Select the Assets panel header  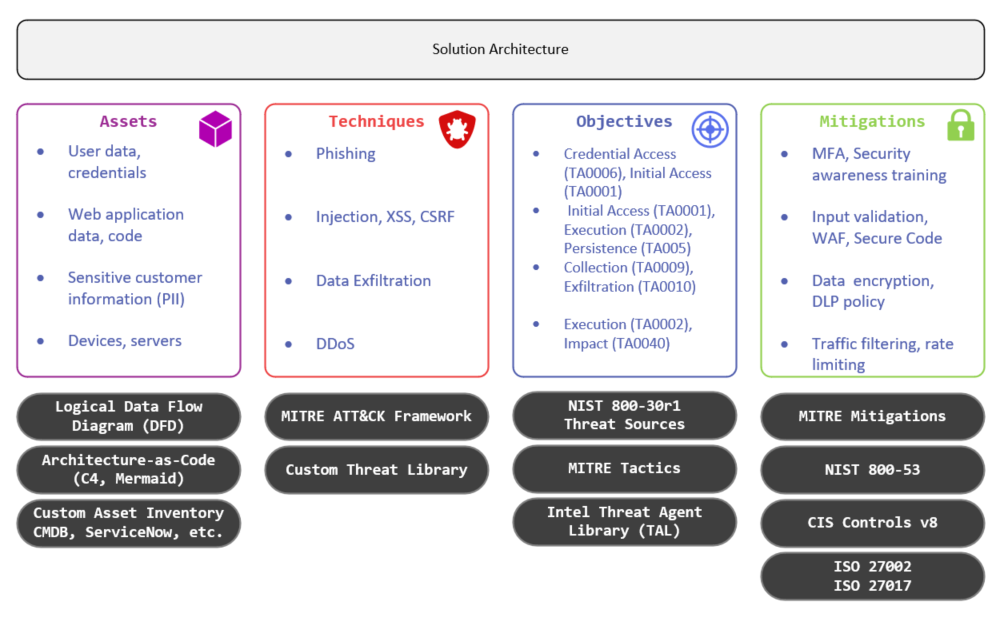pos(128,121)
